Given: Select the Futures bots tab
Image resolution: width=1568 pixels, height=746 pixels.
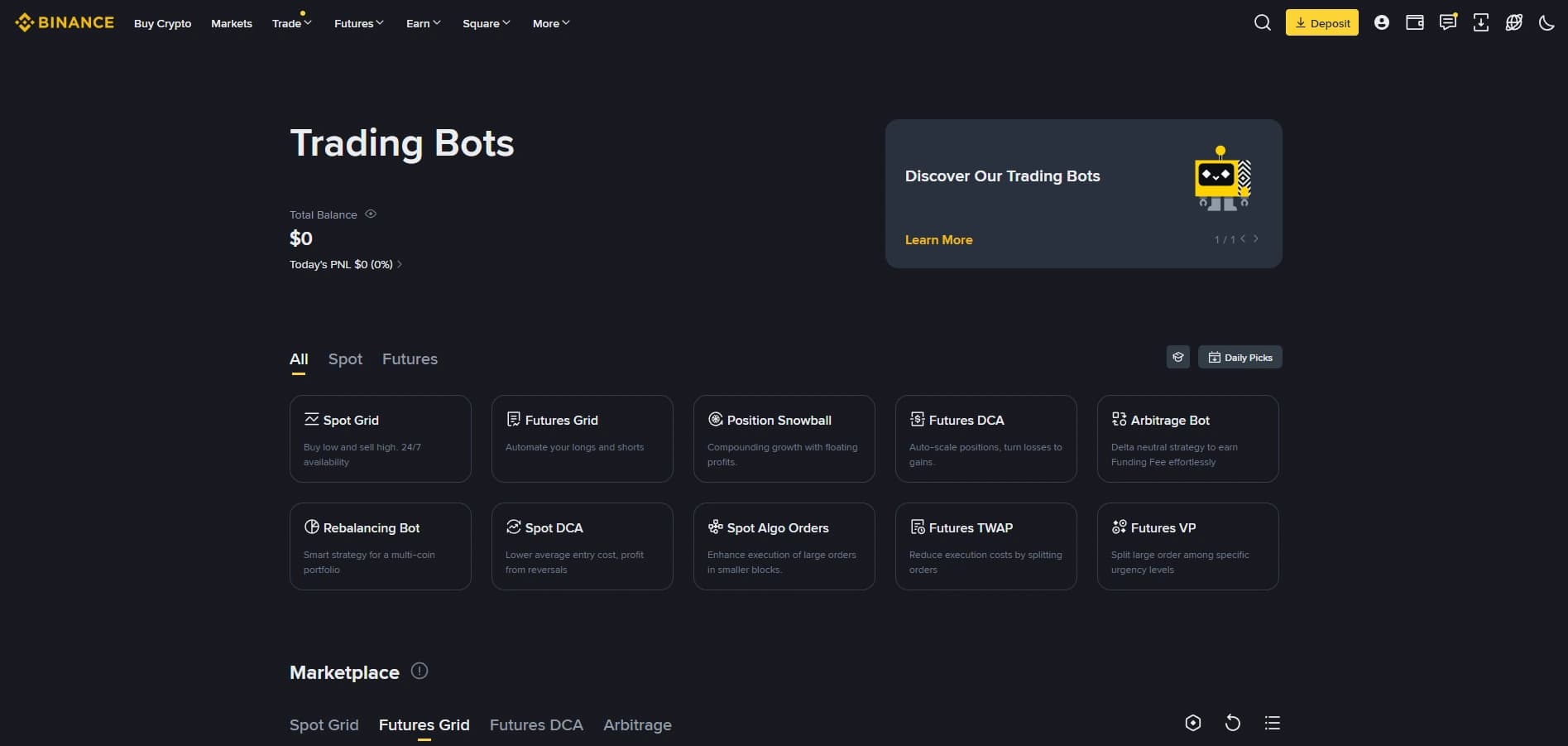Looking at the screenshot, I should (410, 359).
